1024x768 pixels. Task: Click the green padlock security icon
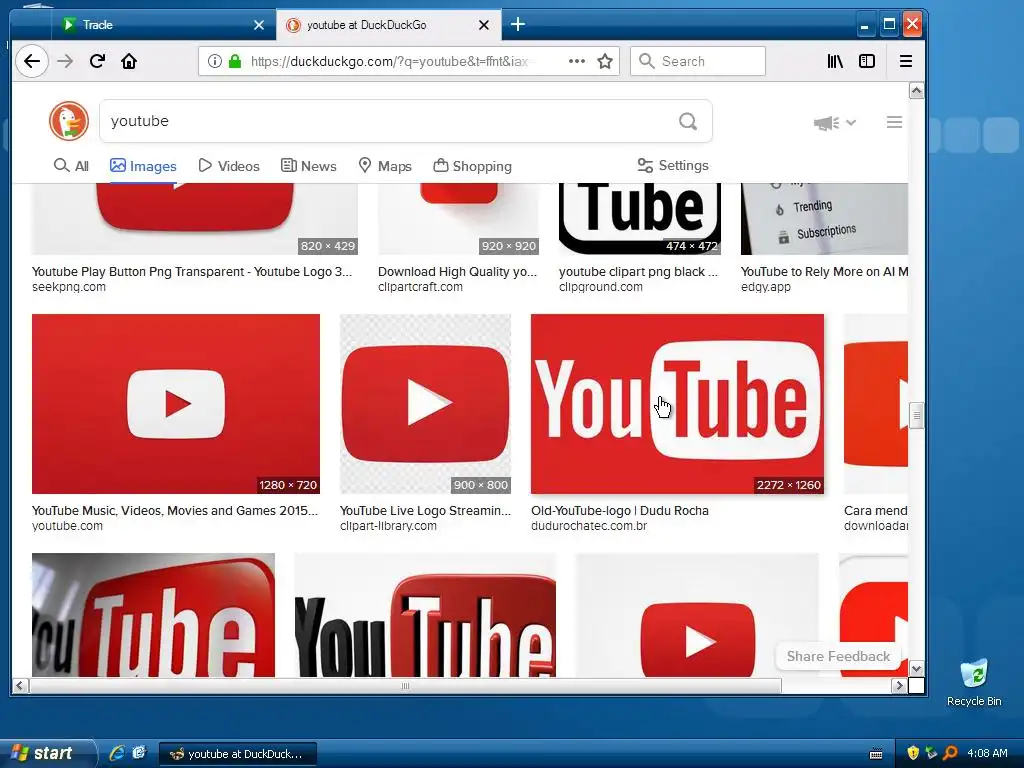[x=235, y=61]
